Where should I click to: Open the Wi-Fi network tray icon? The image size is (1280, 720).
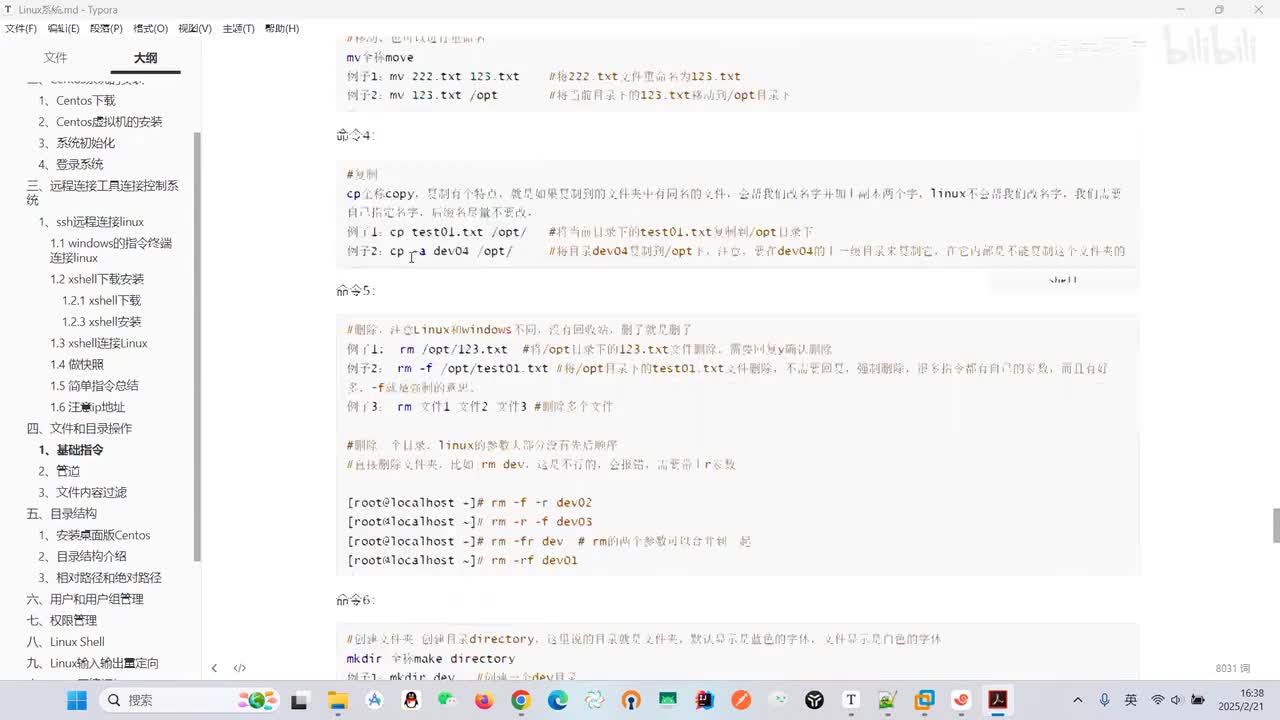point(1157,700)
